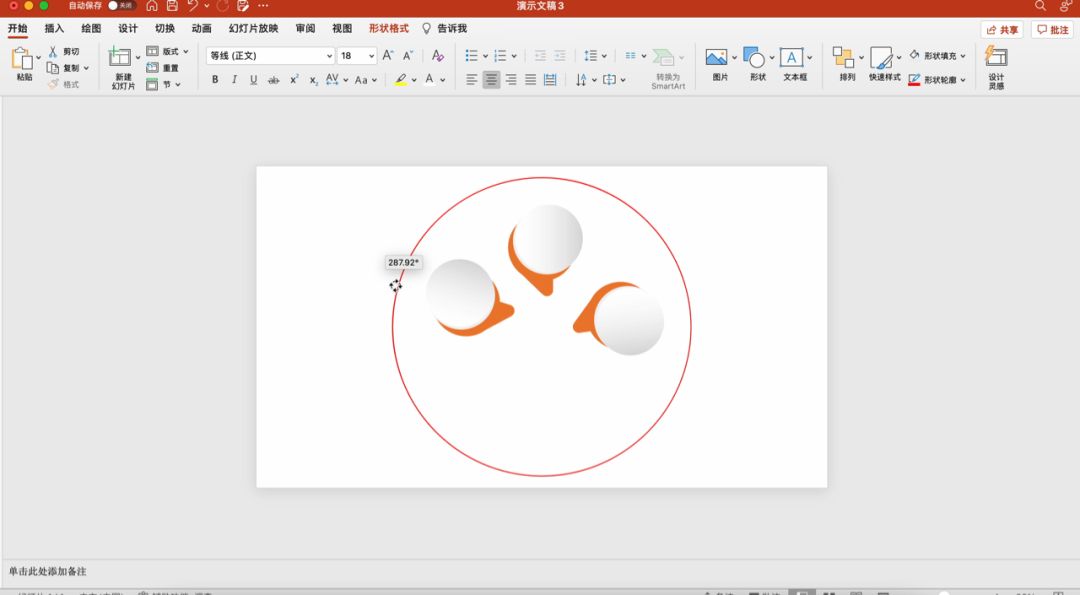This screenshot has height=595, width=1080.
Task: Open Design Ideas (设计灵感)
Action: (x=995, y=57)
